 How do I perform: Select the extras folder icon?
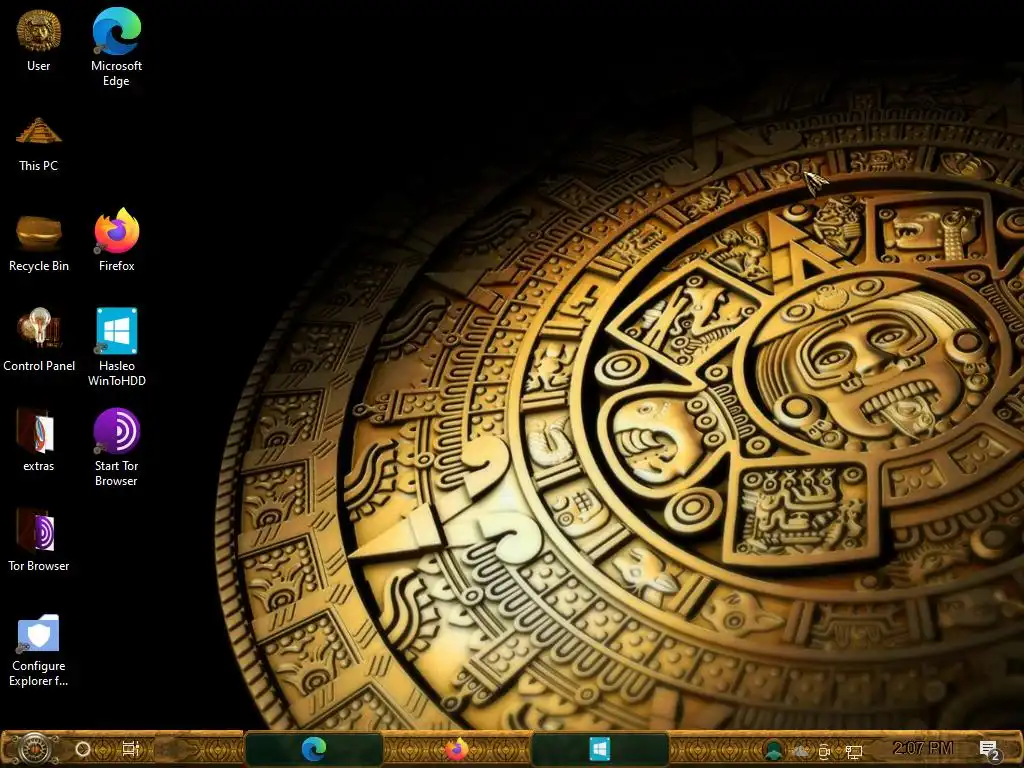pos(37,430)
